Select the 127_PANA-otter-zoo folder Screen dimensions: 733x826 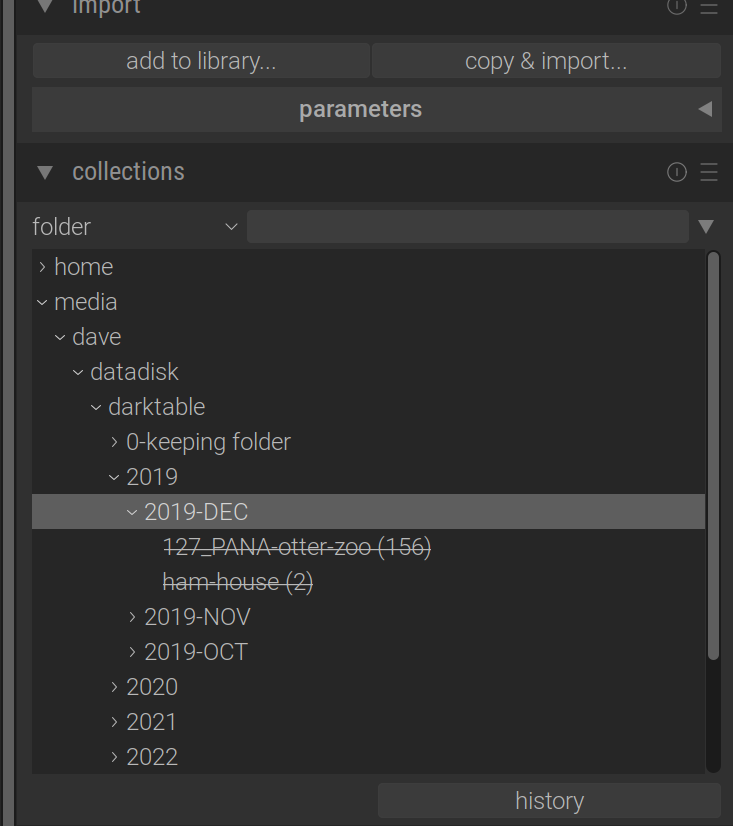click(296, 547)
